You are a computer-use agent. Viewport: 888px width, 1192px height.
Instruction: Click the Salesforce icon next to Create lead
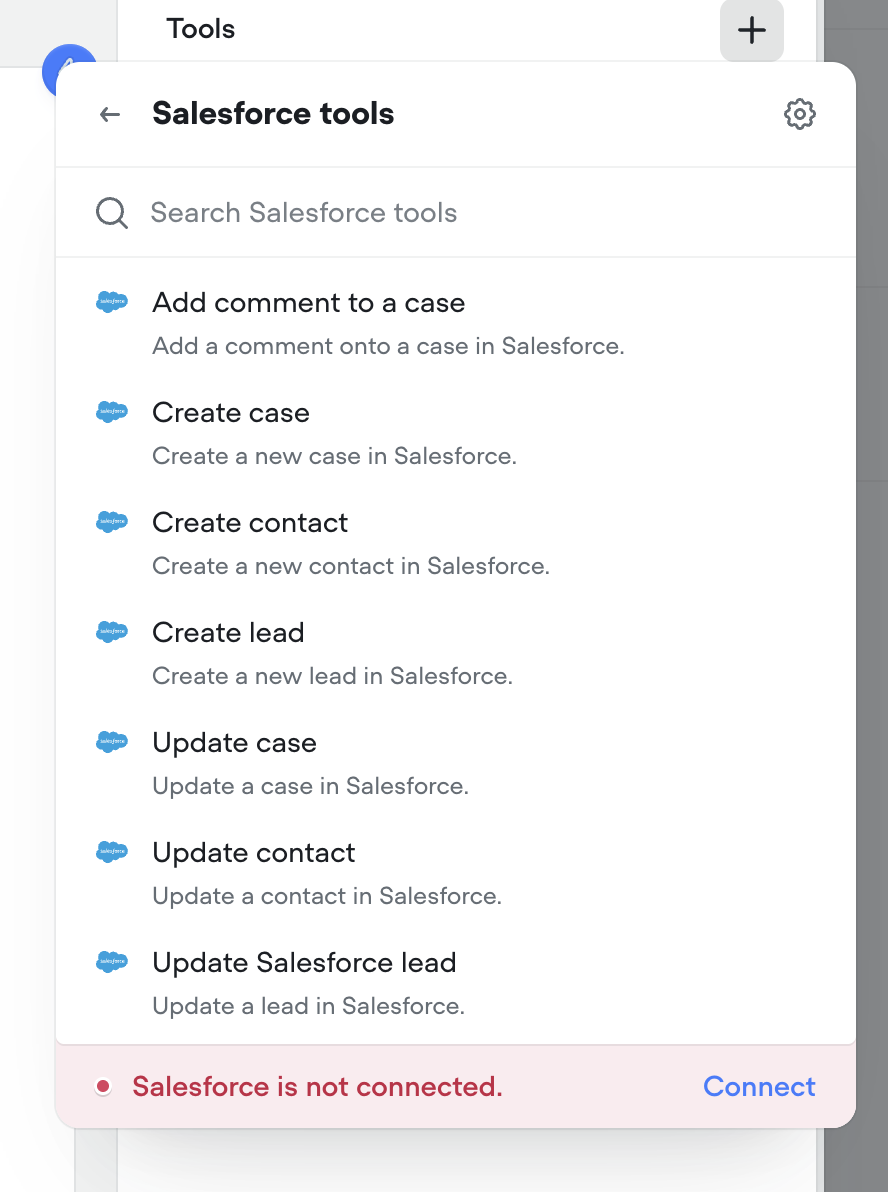112,631
